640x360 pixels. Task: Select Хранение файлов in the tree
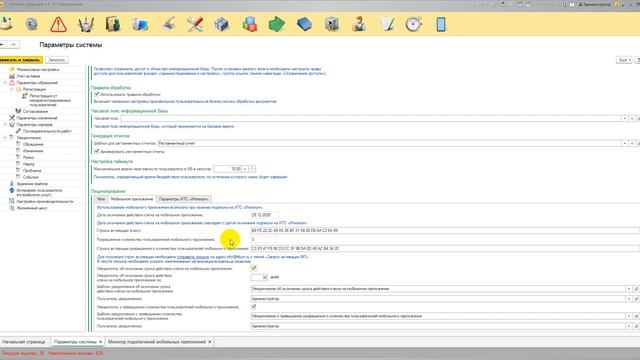coord(32,184)
